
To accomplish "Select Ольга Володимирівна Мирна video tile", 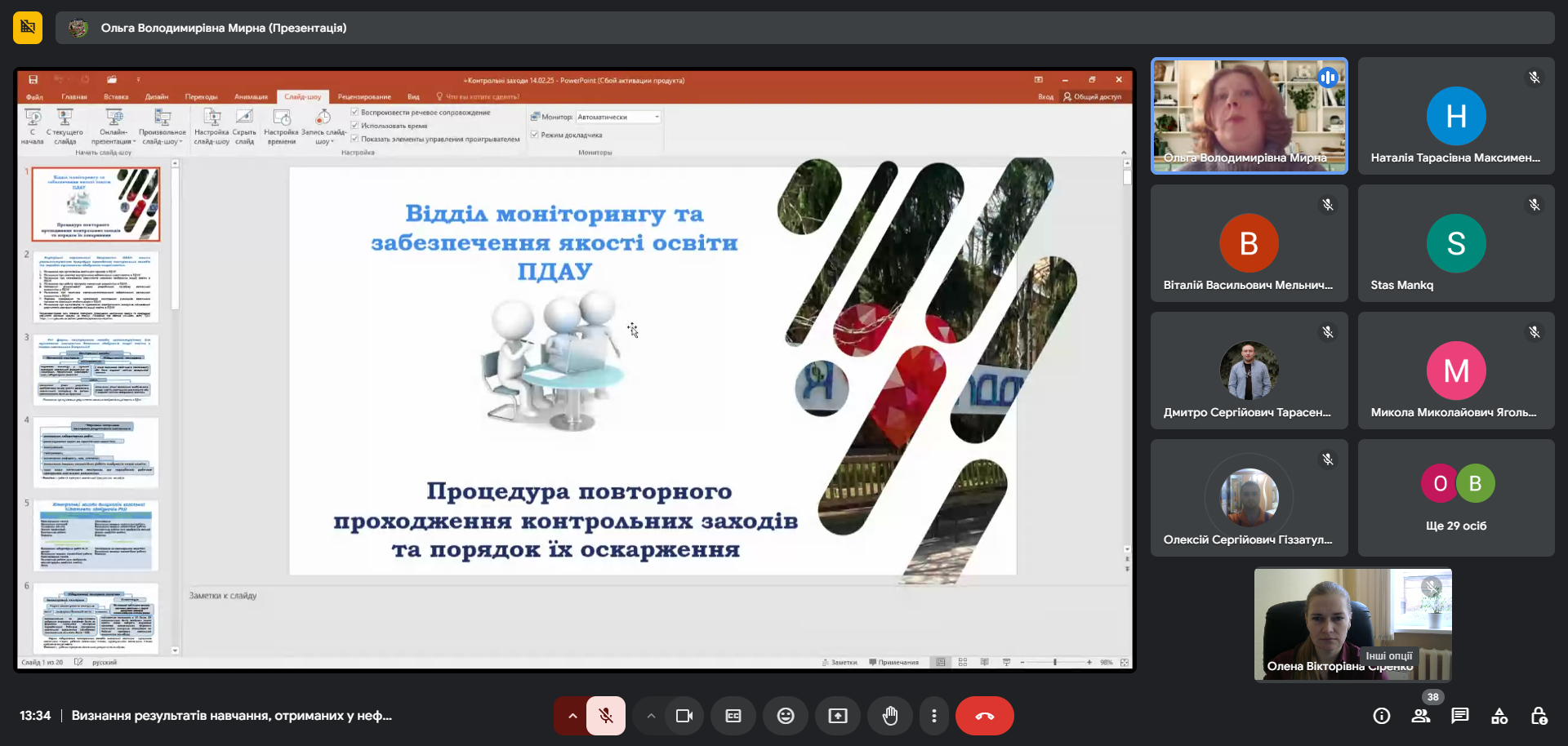I will tap(1249, 115).
